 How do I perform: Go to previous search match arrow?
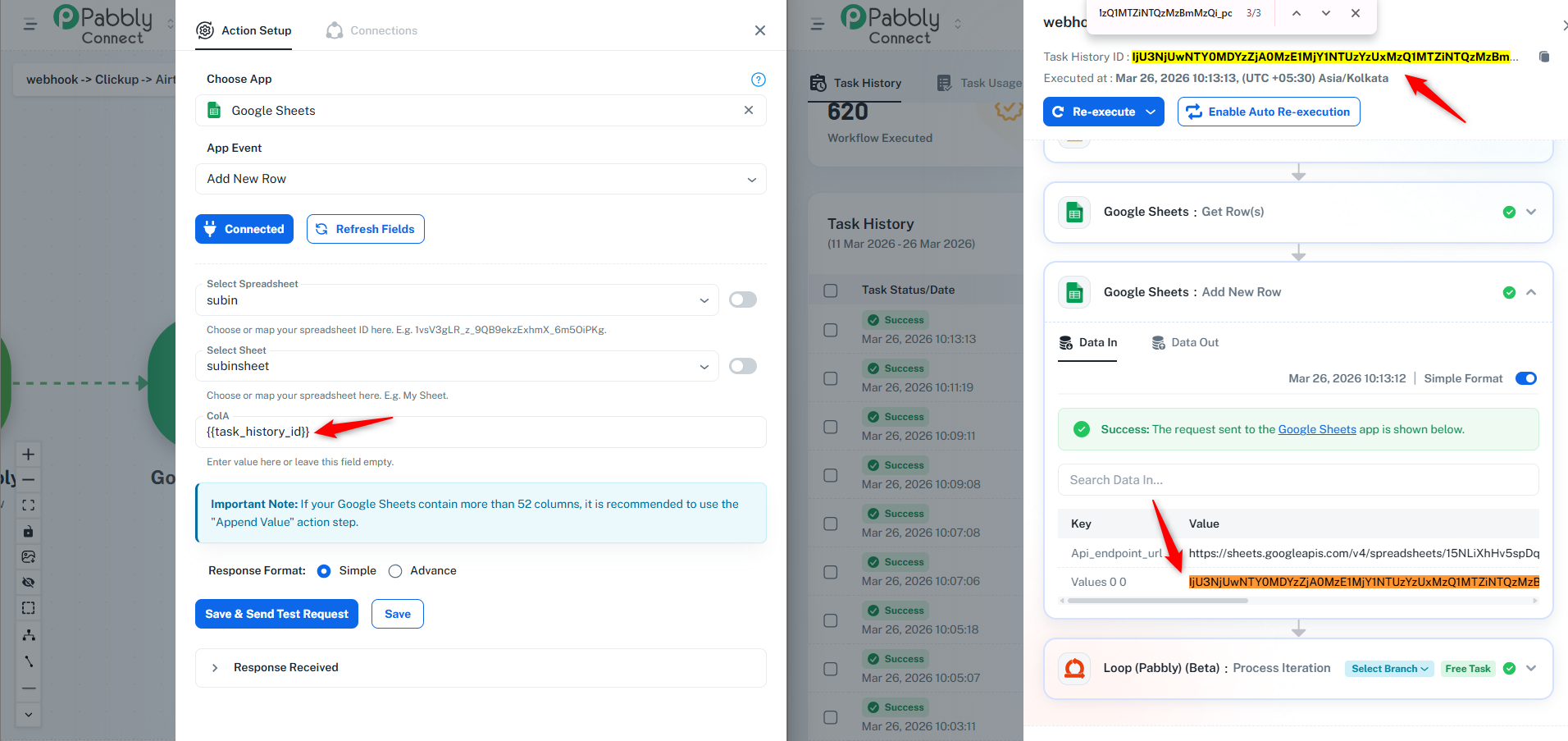tap(1296, 13)
